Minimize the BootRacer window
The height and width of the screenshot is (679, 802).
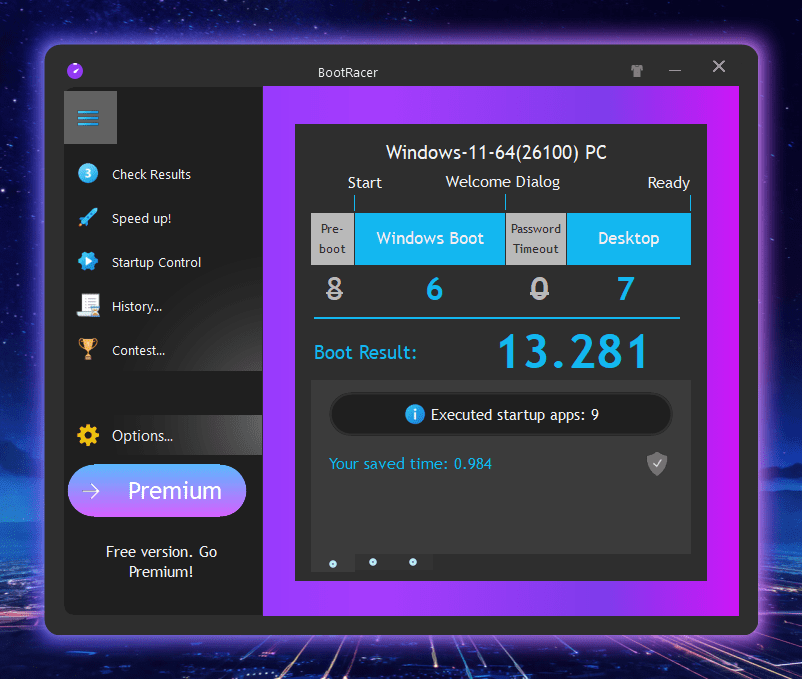tap(675, 71)
